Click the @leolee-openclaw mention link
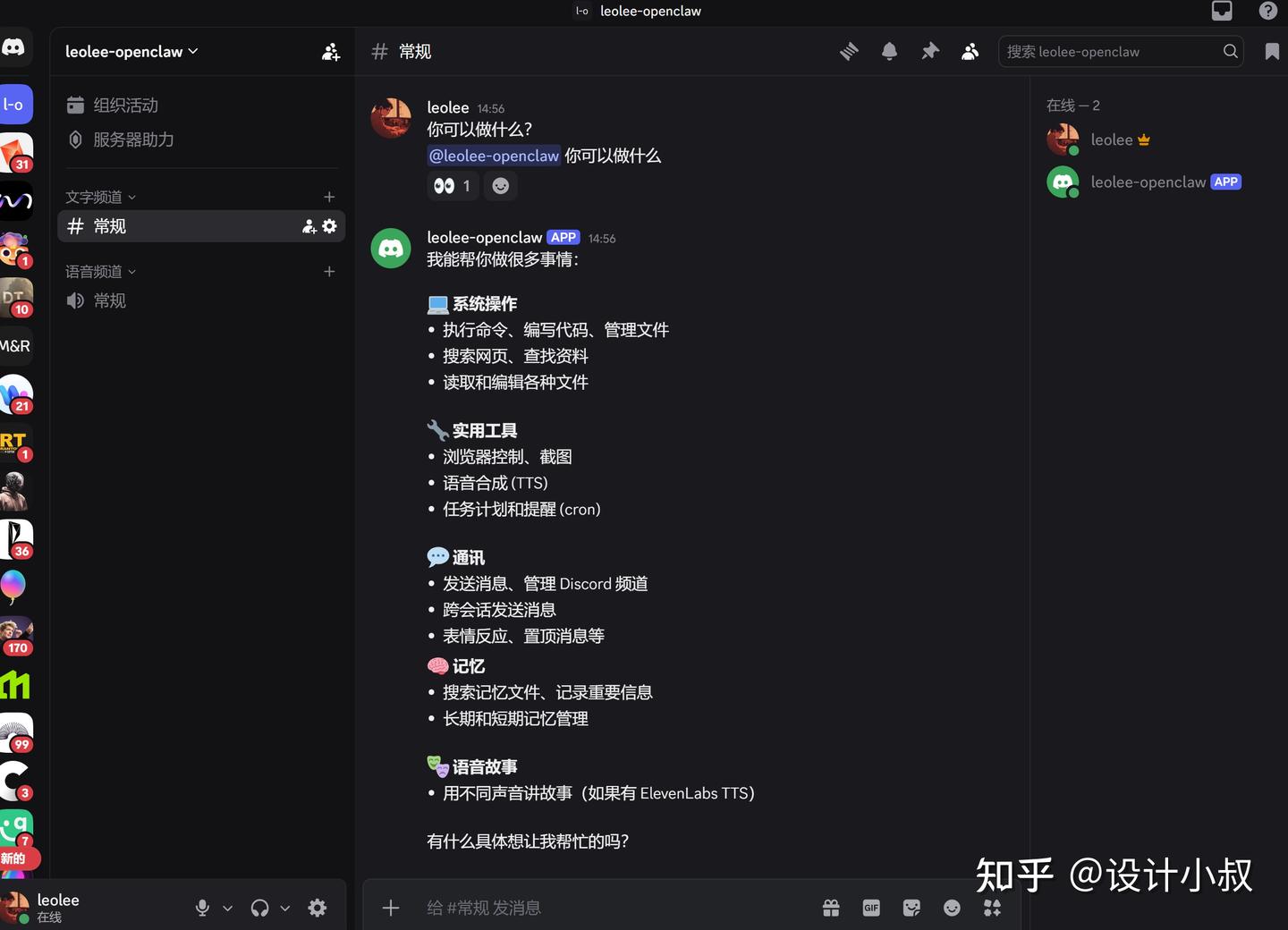The image size is (1288, 930). (x=494, y=156)
